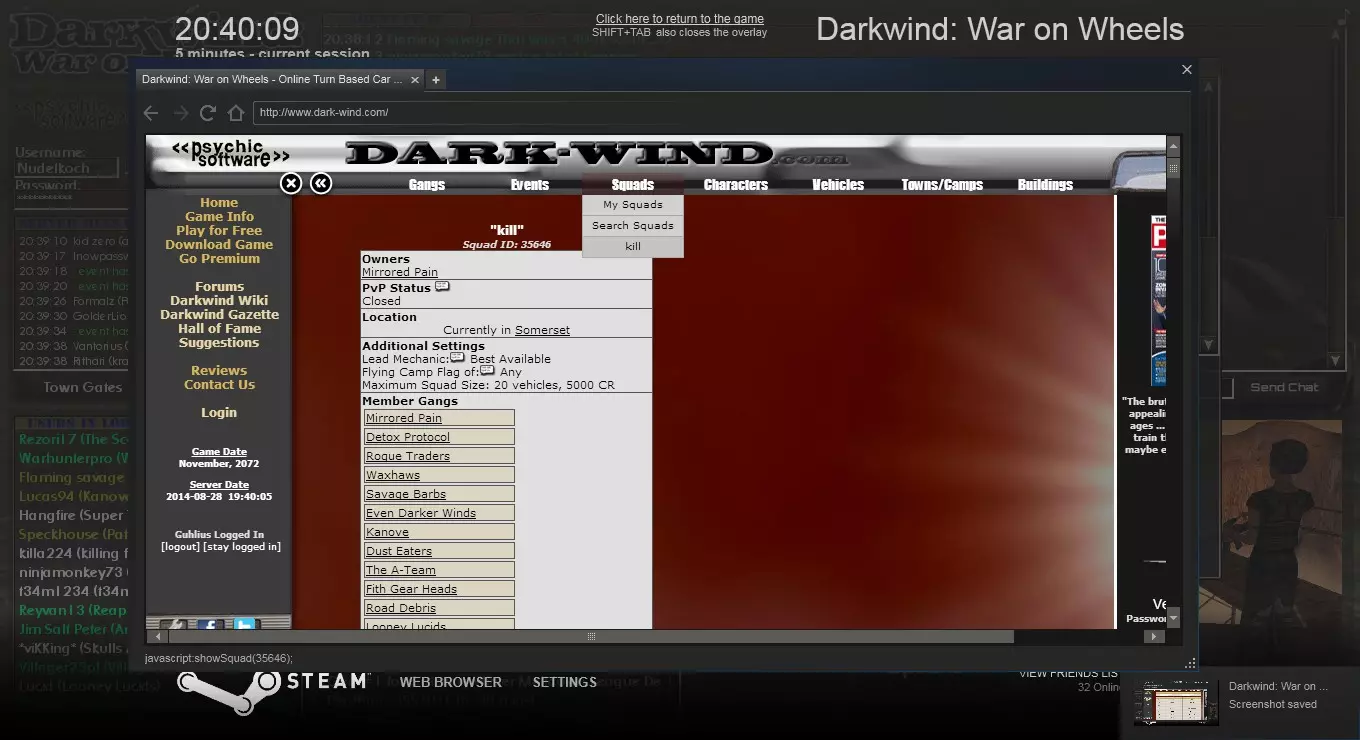Open the Characters menu
The image size is (1360, 740).
[x=736, y=185]
